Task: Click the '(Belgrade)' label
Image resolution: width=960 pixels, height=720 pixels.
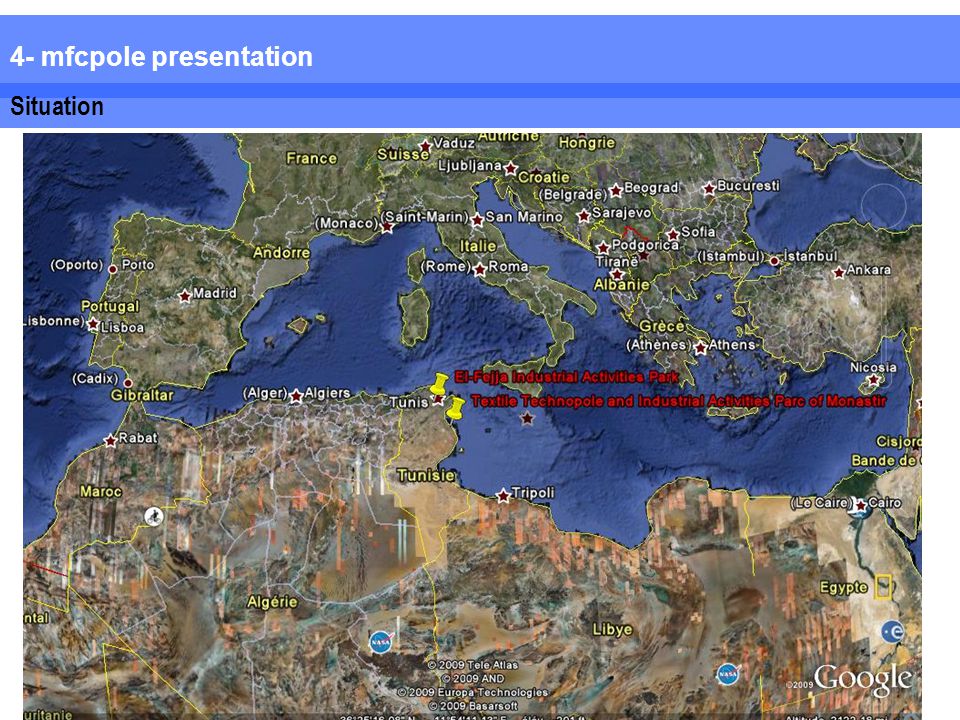Action: (x=573, y=195)
